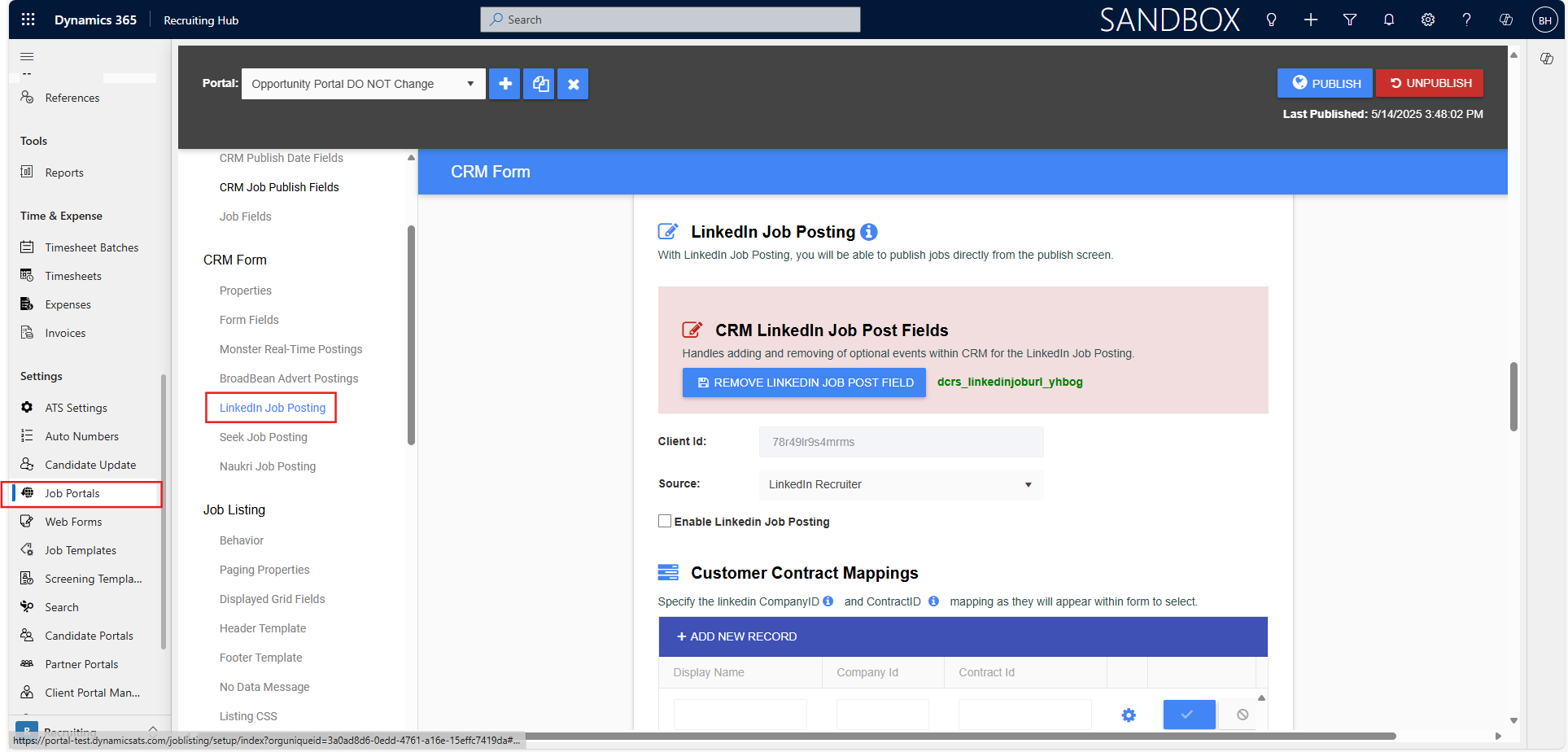Click the edit icon beside CRM LinkedIn Job Post Fields

692,330
